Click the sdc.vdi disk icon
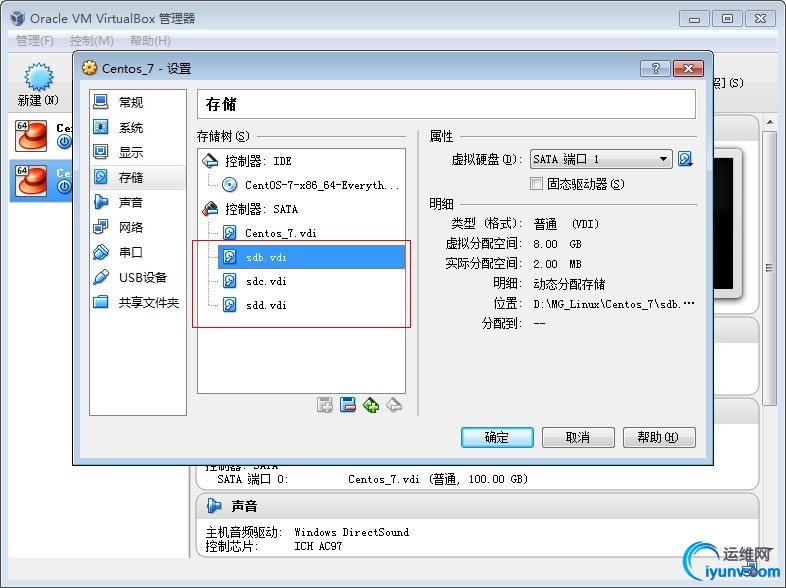This screenshot has width=786, height=588. (230, 280)
